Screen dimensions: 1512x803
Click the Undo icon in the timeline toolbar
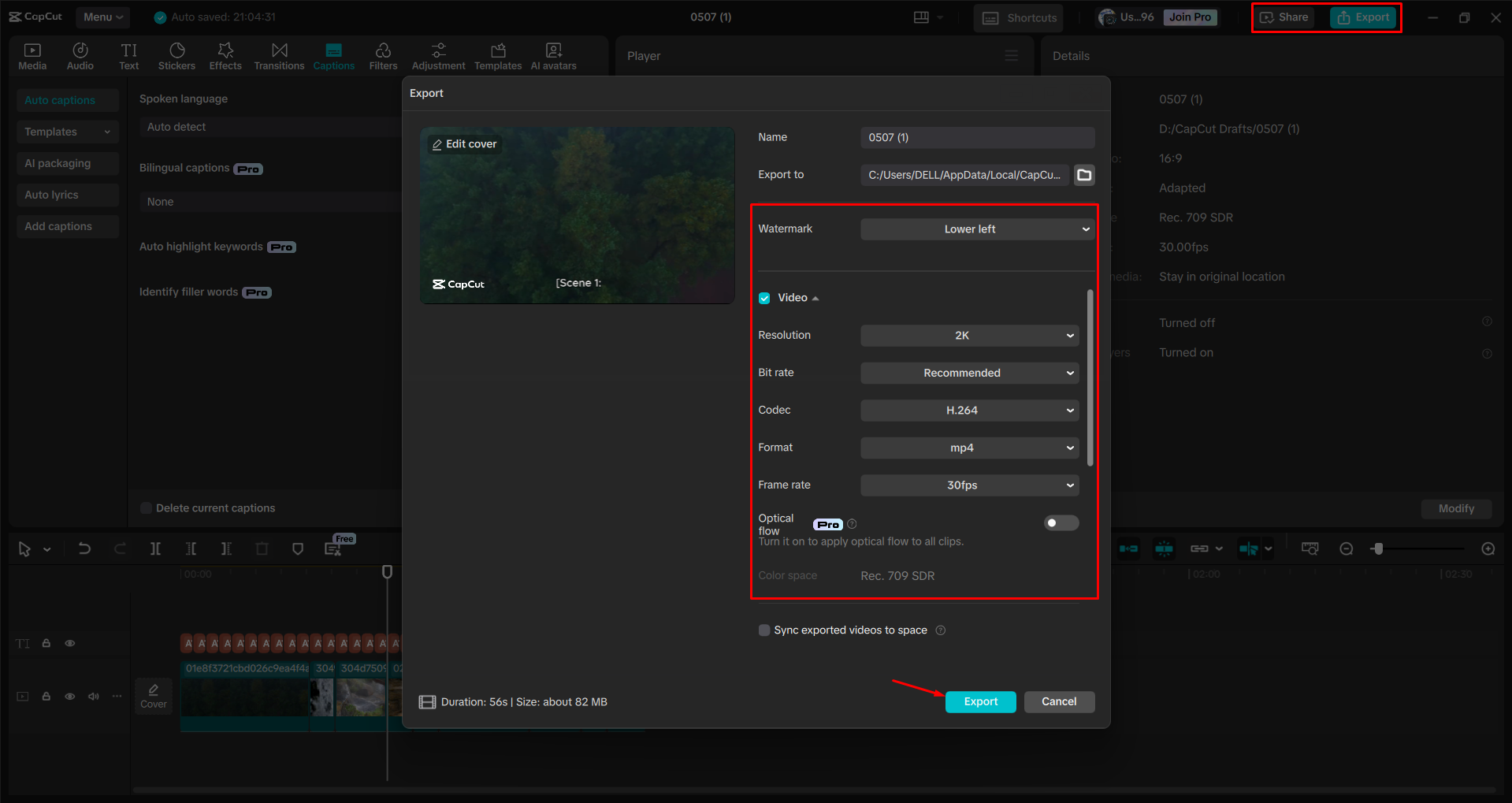coord(84,548)
